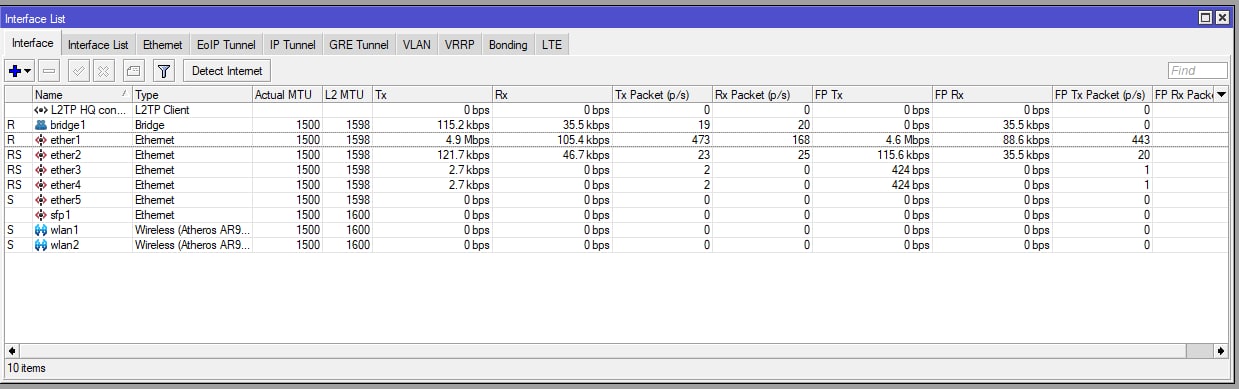Viewport: 1239px width, 389px height.
Task: Select the '121.7 kbps' Tx value of ether2
Action: (463, 155)
